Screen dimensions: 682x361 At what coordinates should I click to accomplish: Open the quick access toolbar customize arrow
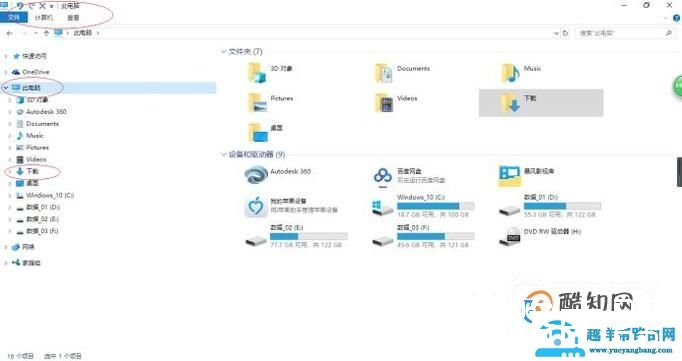pyautogui.click(x=51, y=7)
